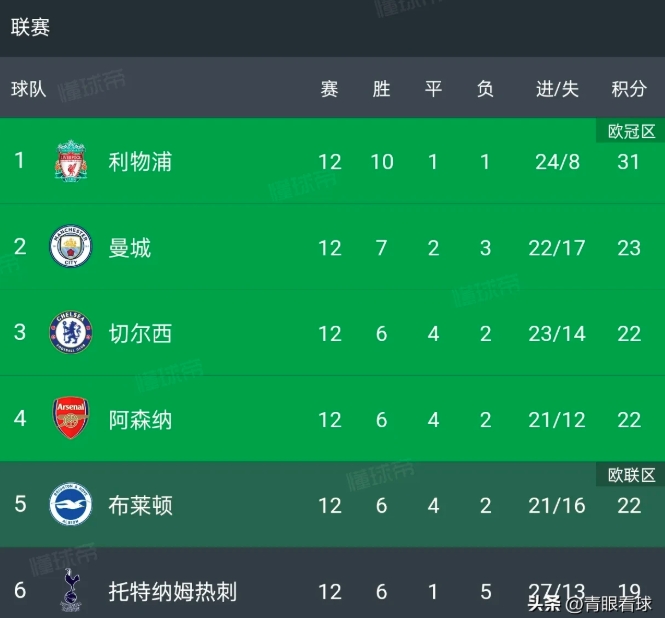Open the 联赛 league tab

point(30,28)
